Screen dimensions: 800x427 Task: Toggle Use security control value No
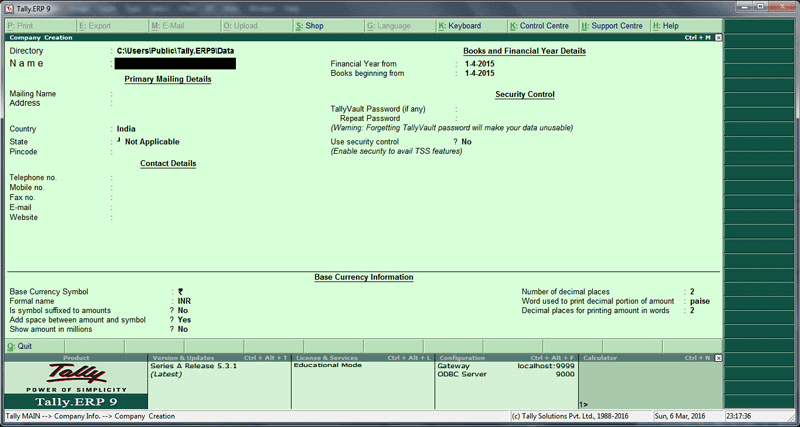pyautogui.click(x=466, y=142)
